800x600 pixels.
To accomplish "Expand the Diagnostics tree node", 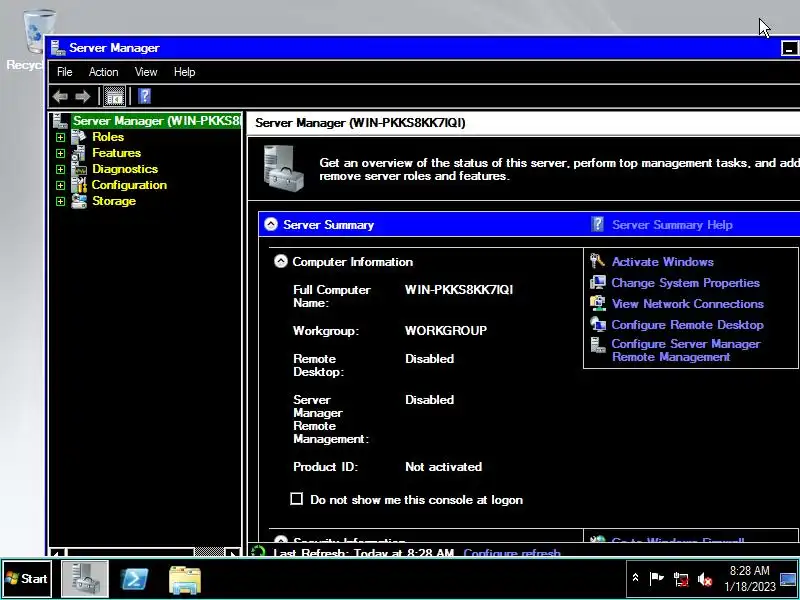I will 60,169.
